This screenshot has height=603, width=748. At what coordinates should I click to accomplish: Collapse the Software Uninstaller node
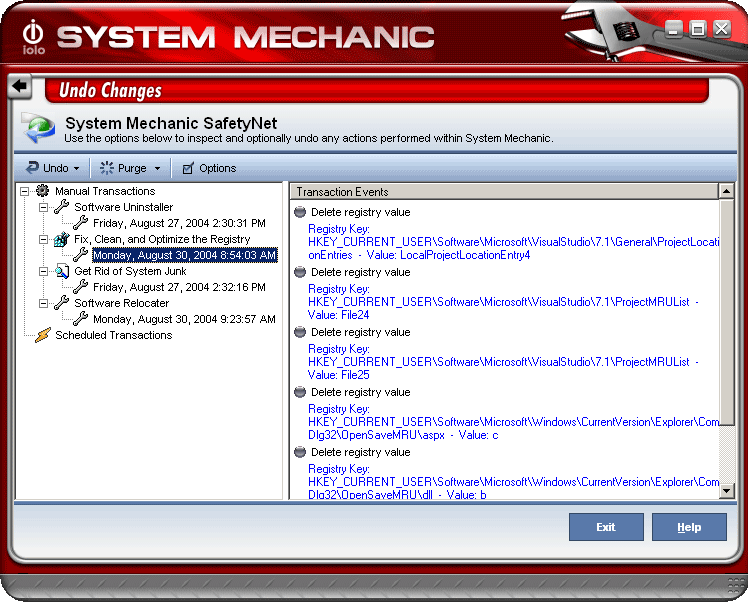point(43,207)
